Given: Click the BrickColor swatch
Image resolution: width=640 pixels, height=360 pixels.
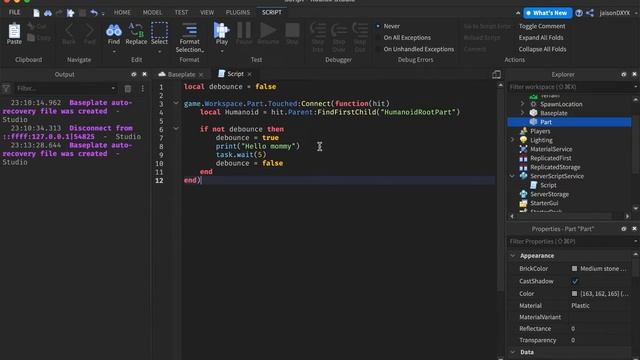Looking at the screenshot, I should click(574, 269).
